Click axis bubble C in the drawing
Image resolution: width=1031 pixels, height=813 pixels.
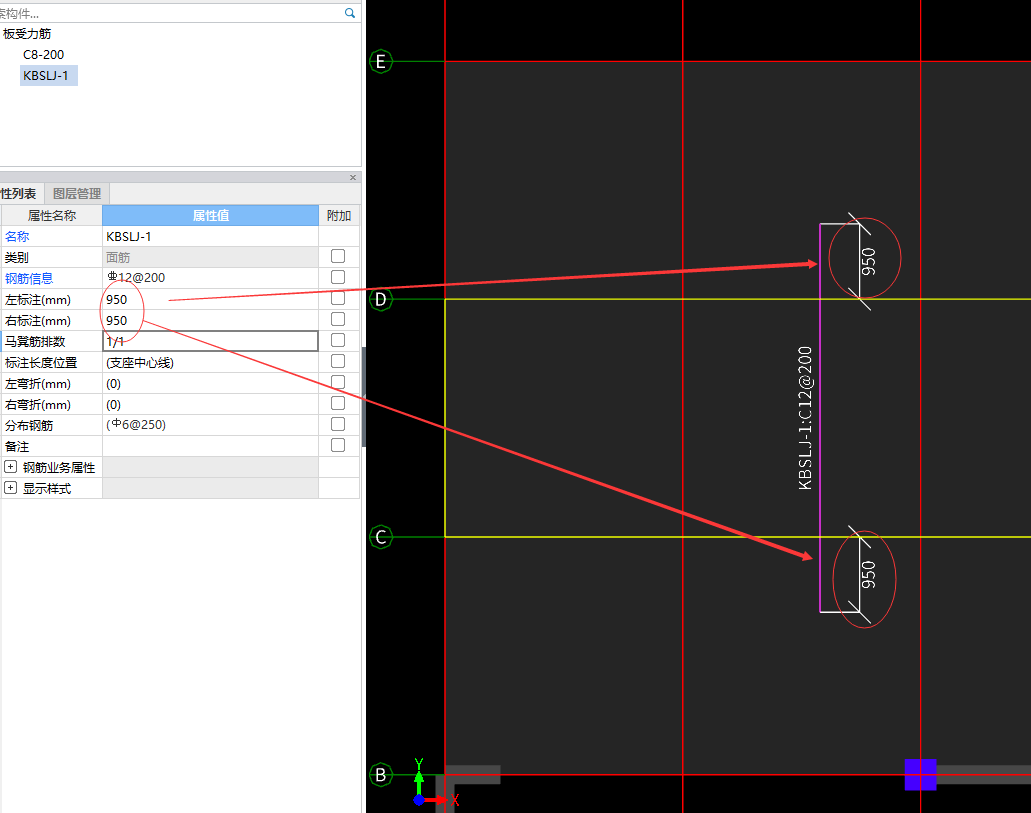pos(381,537)
